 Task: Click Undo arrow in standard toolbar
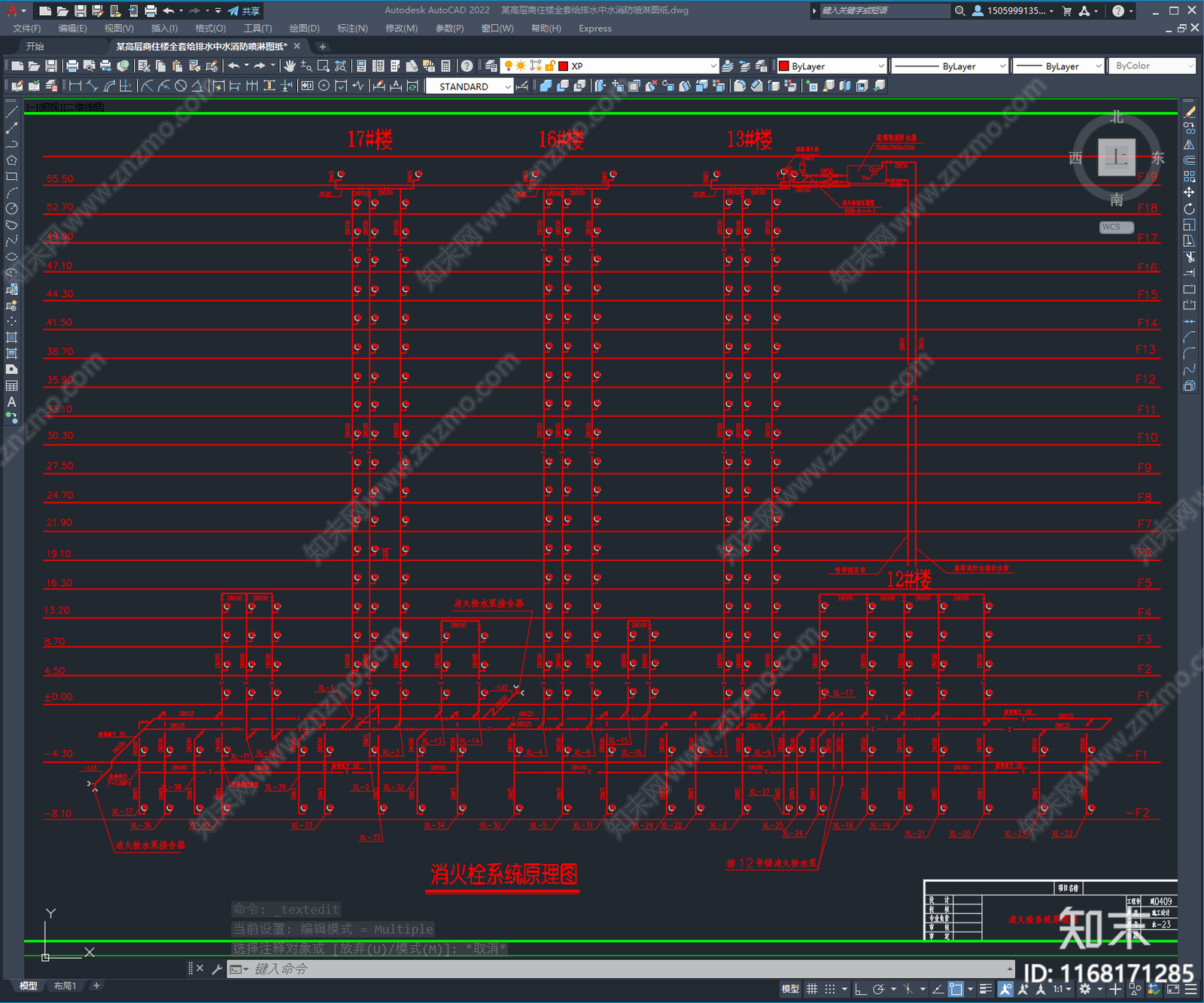point(233,66)
